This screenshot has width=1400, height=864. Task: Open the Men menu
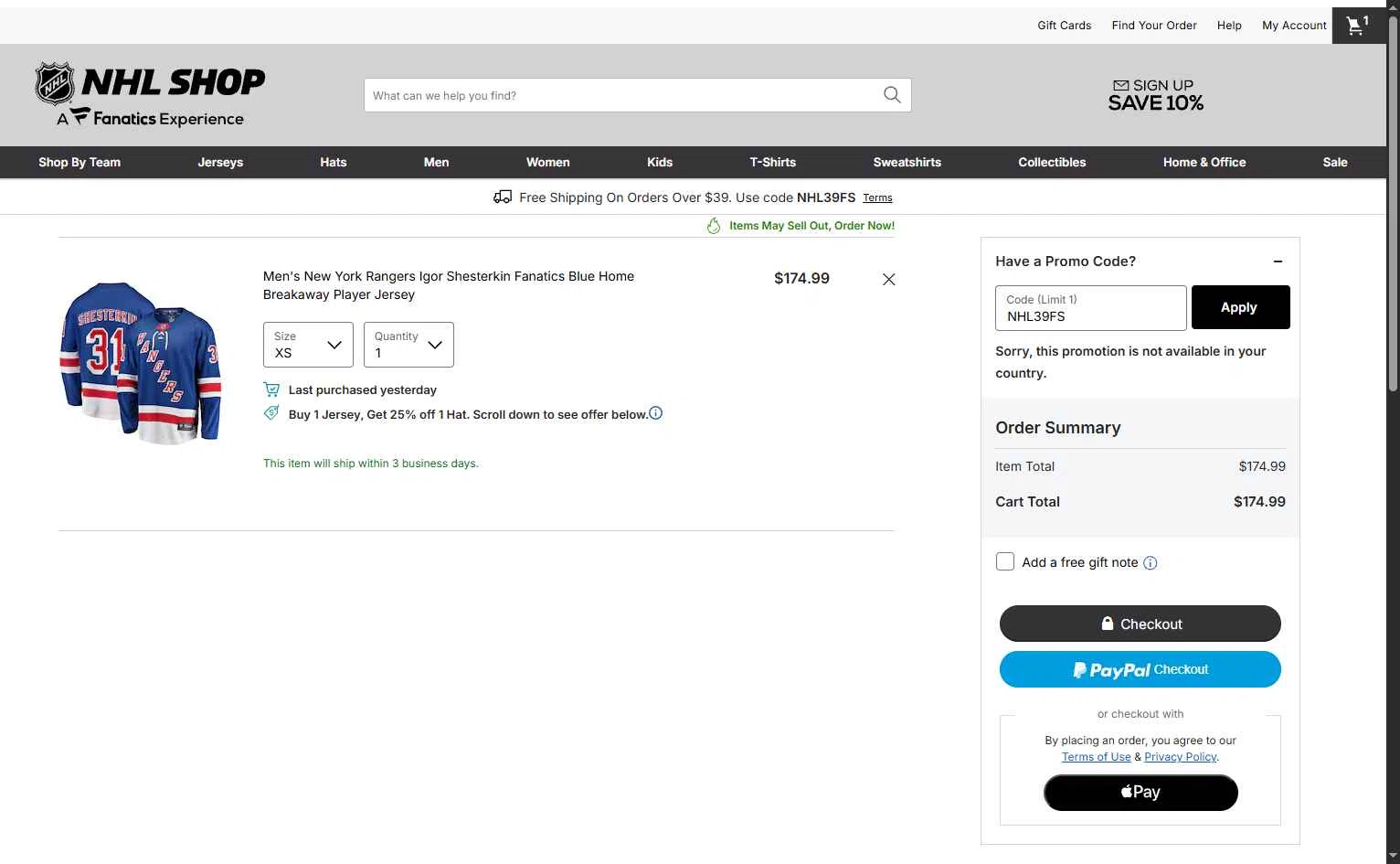[436, 162]
